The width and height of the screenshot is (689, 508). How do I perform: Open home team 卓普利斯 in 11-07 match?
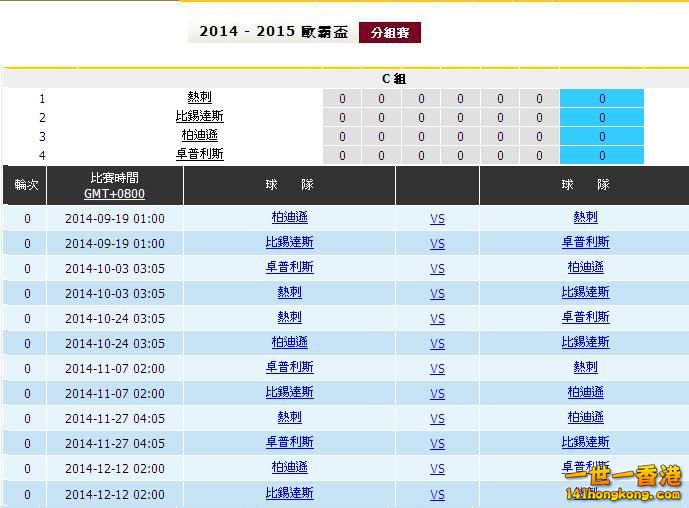tap(290, 367)
